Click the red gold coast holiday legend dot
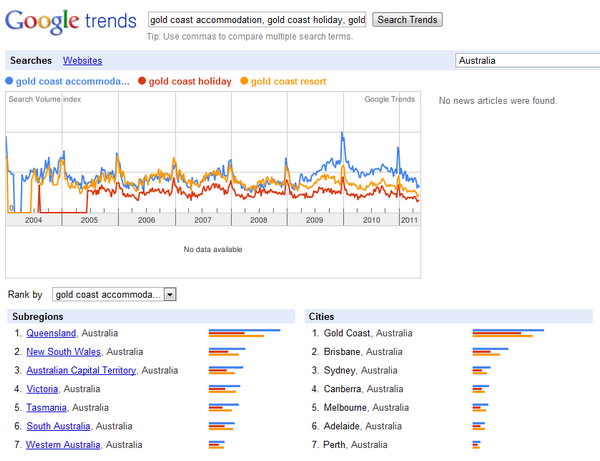The height and width of the screenshot is (461, 600). [142, 81]
